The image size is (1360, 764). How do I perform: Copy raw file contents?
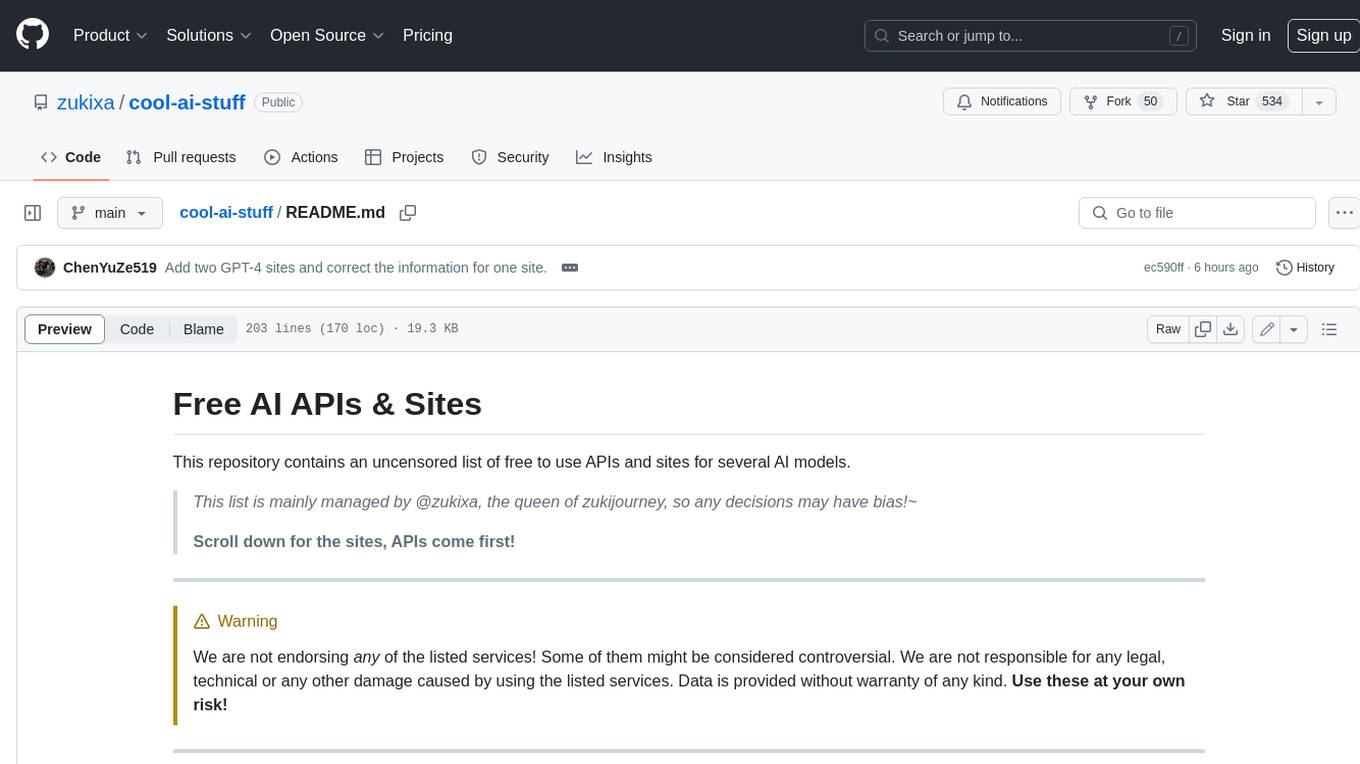pyautogui.click(x=1203, y=329)
